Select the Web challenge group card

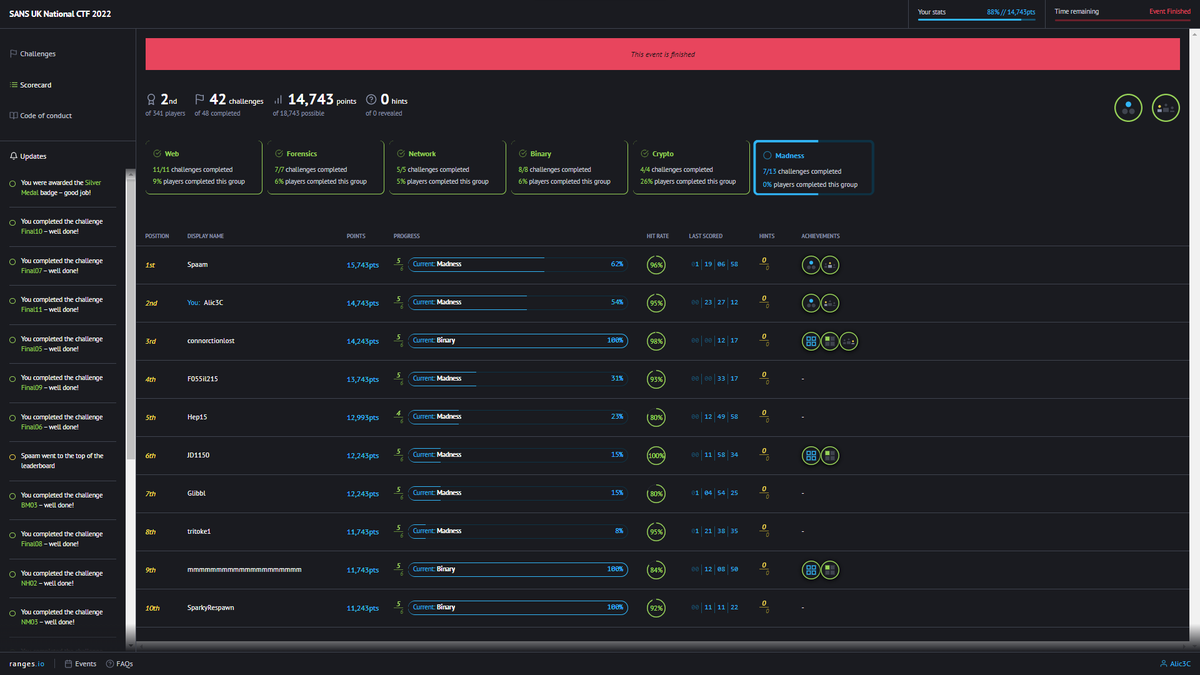(x=203, y=167)
